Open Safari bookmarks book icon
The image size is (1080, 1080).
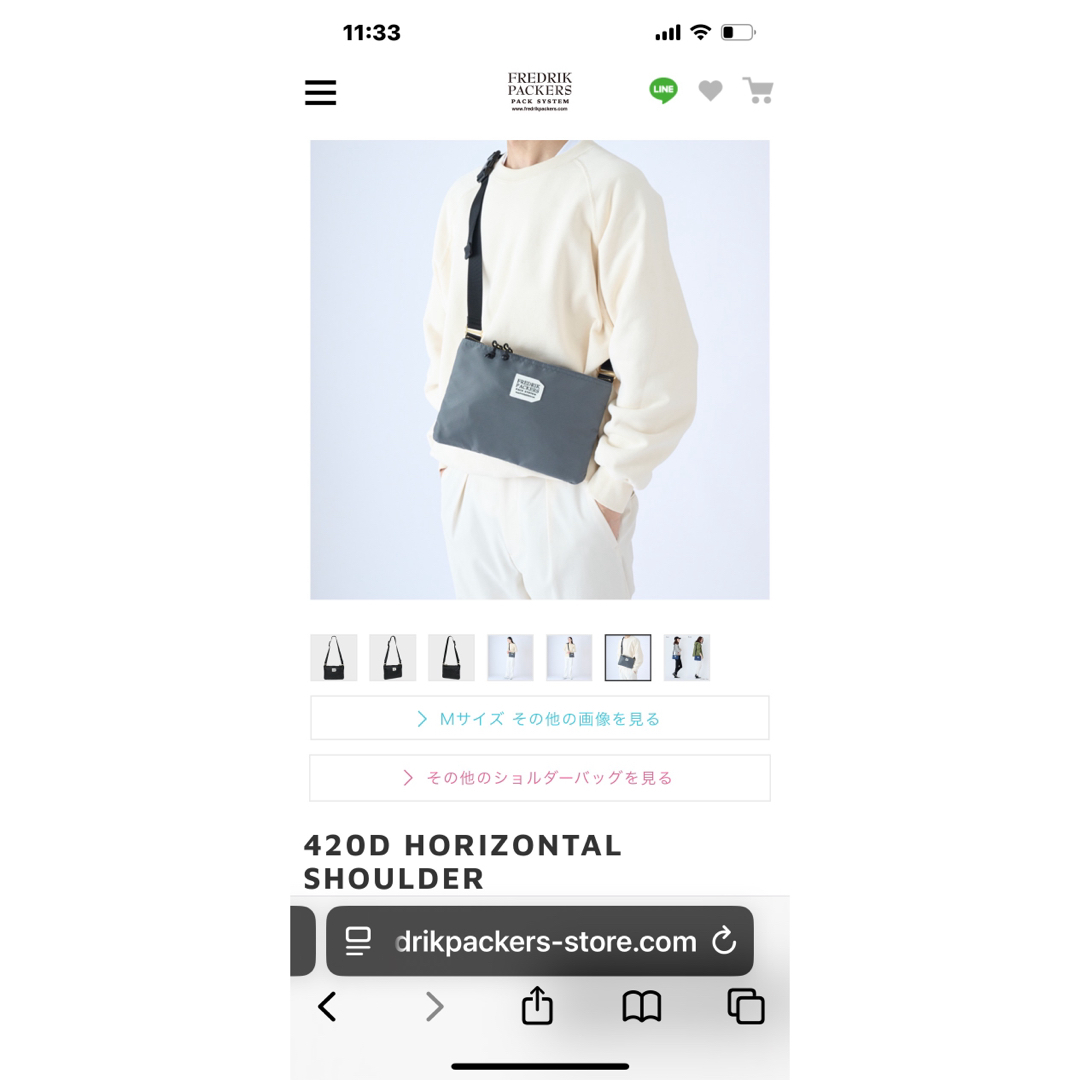pos(641,1007)
